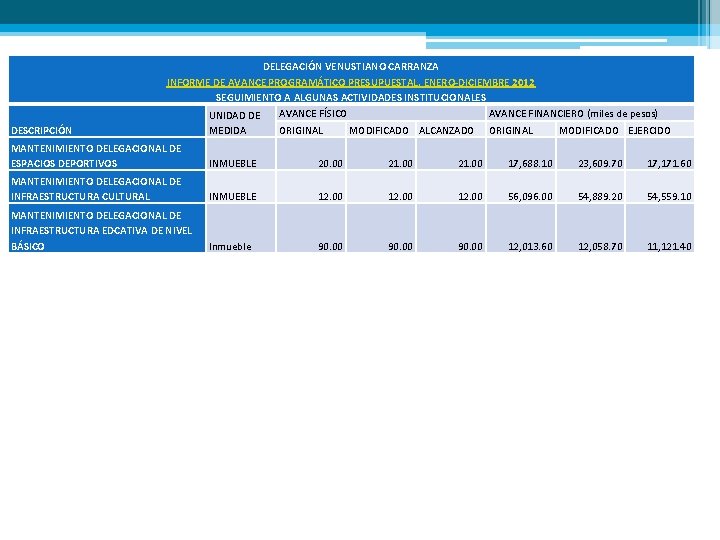
Task: Select the 12.00 ALCANZADO value for INFRAESTRUCTURA CULTURAL
Action: coord(470,197)
